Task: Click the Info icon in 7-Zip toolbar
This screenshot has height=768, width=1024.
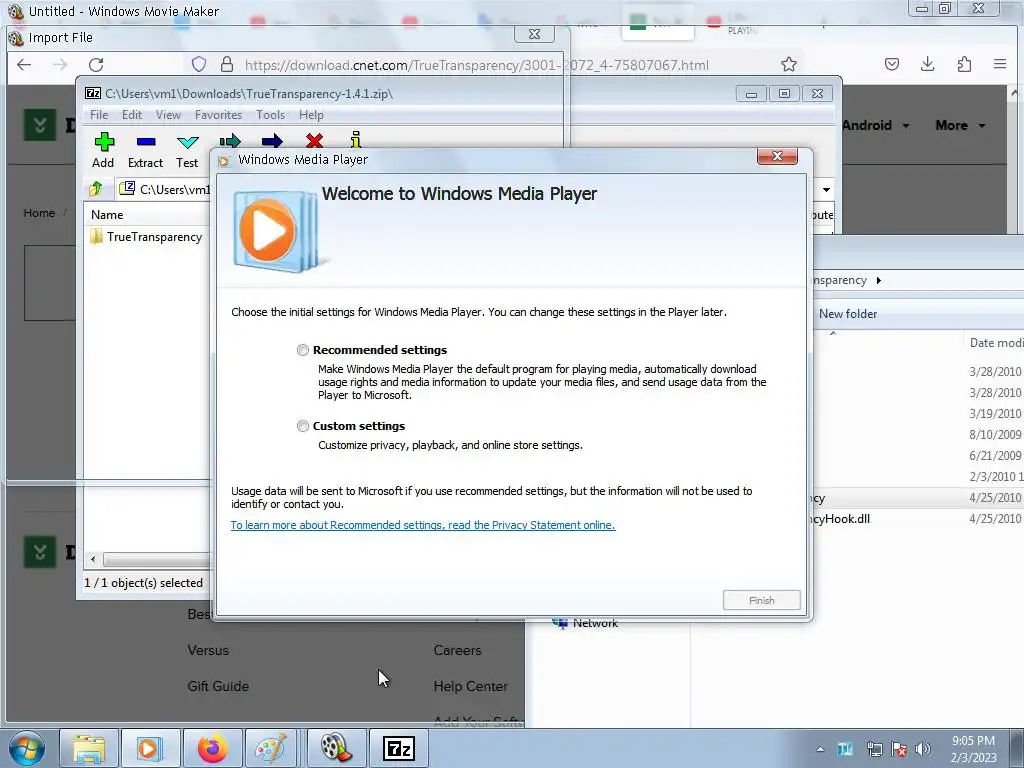Action: click(355, 140)
